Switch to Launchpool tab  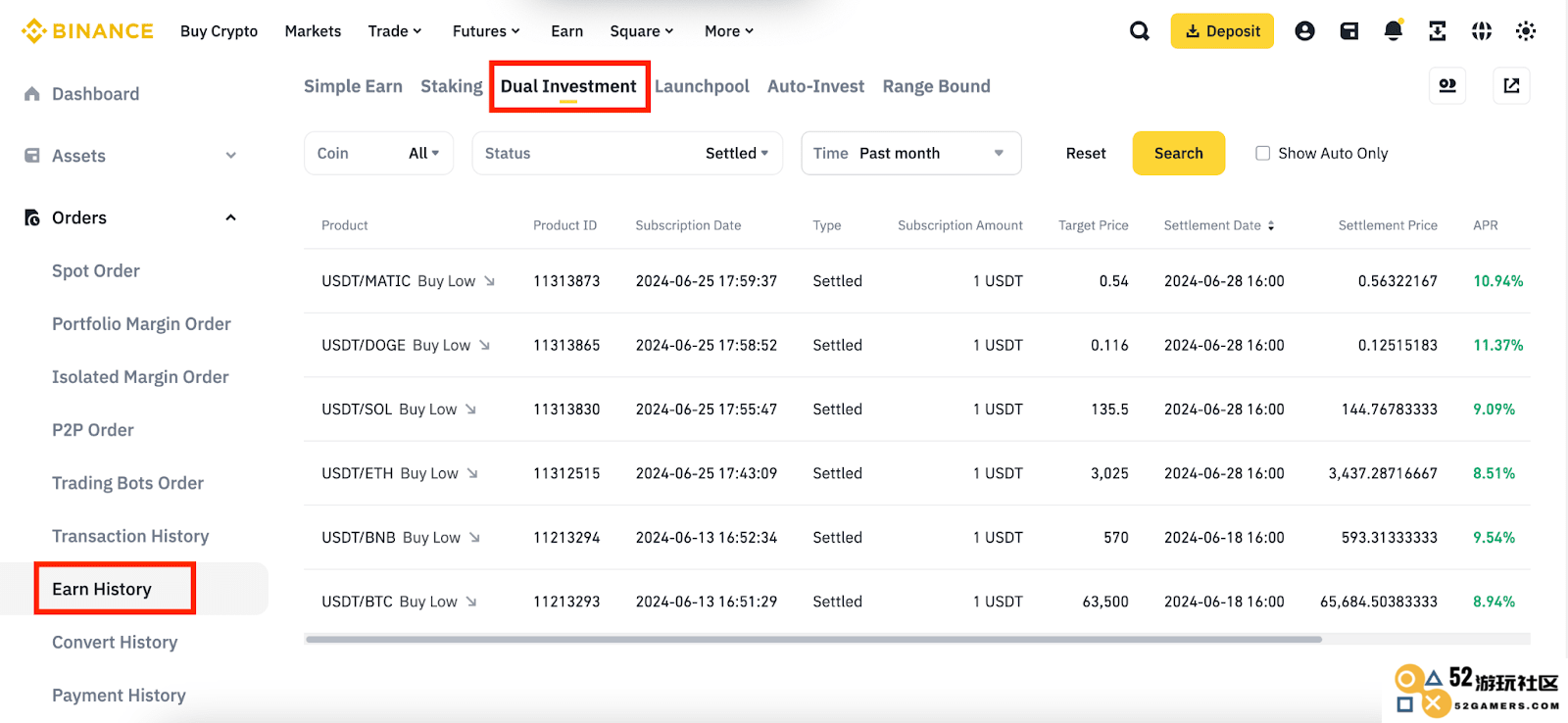(x=702, y=86)
